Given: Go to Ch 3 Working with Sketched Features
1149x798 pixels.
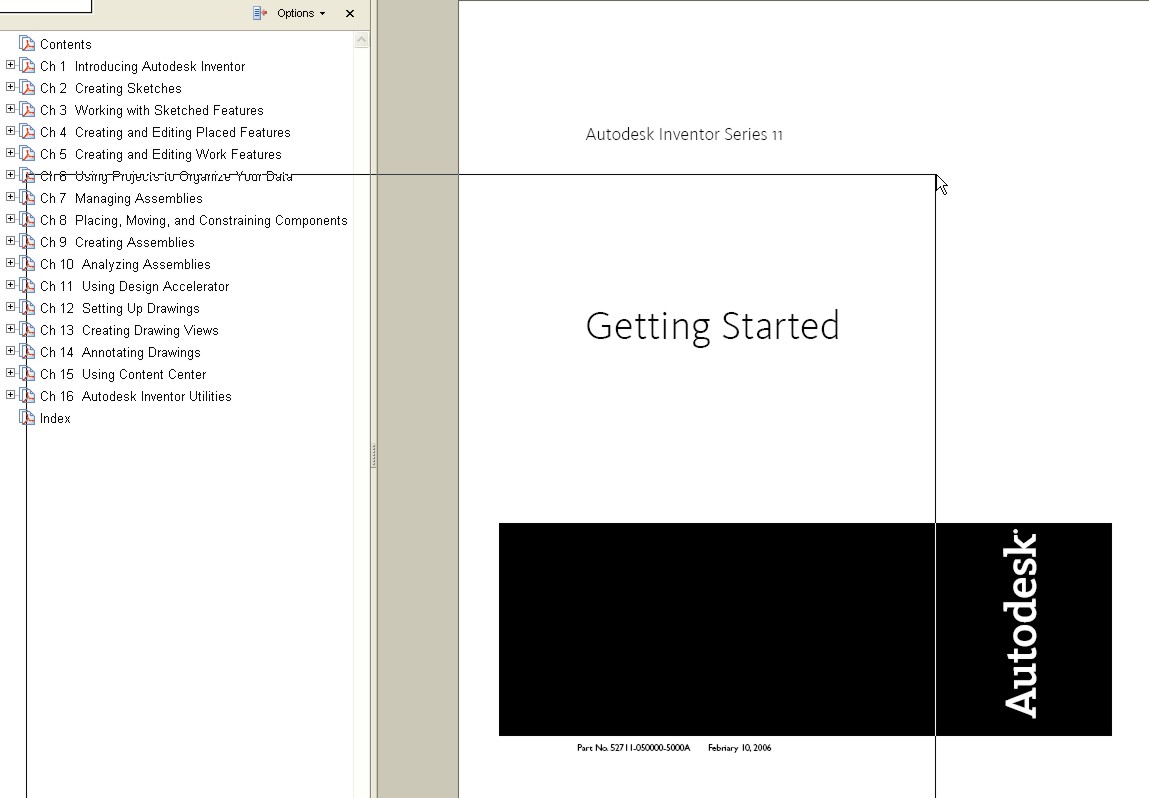Looking at the screenshot, I should [x=152, y=111].
